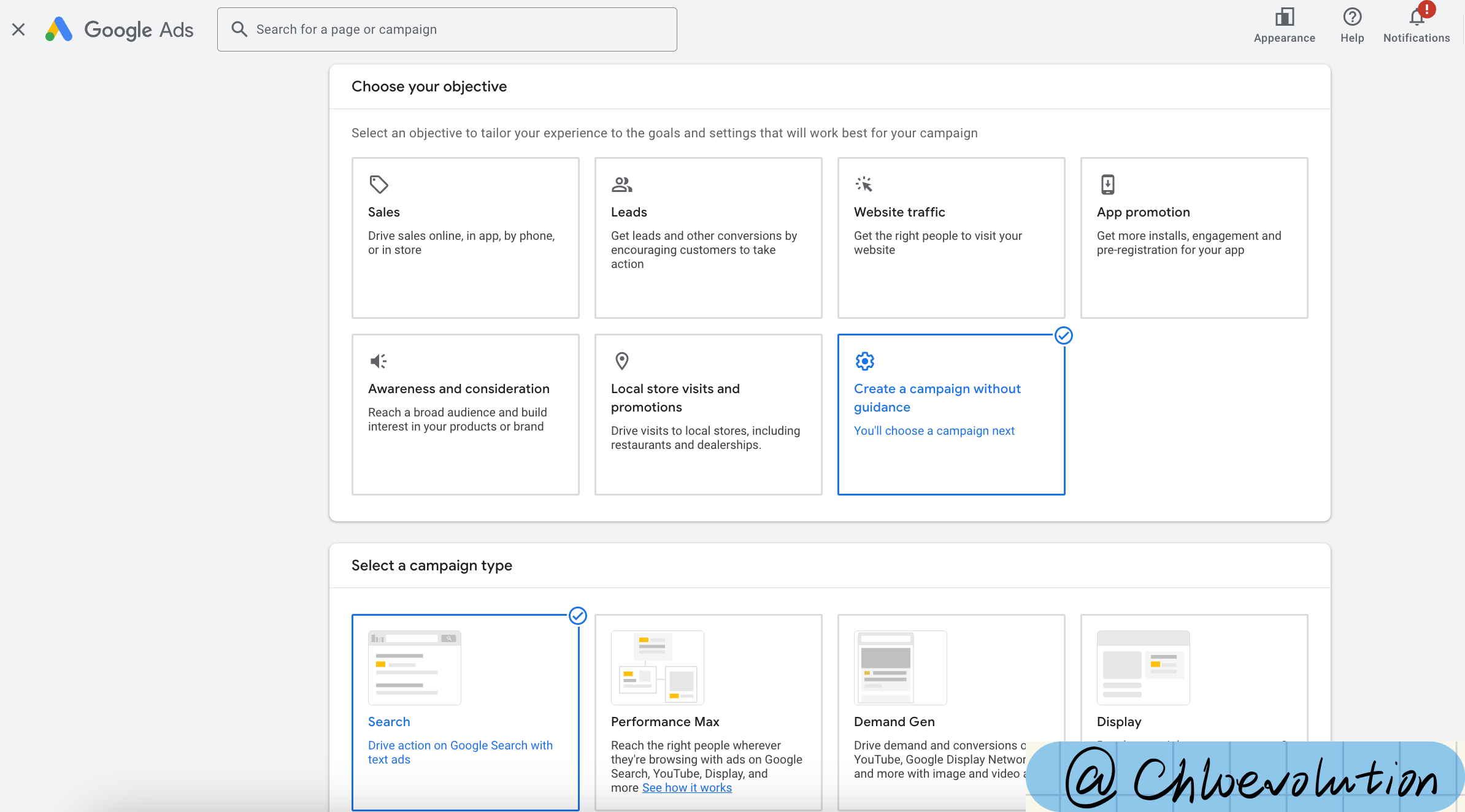The width and height of the screenshot is (1465, 812).
Task: Click 'Get leads and other conversions' description
Action: [x=704, y=250]
